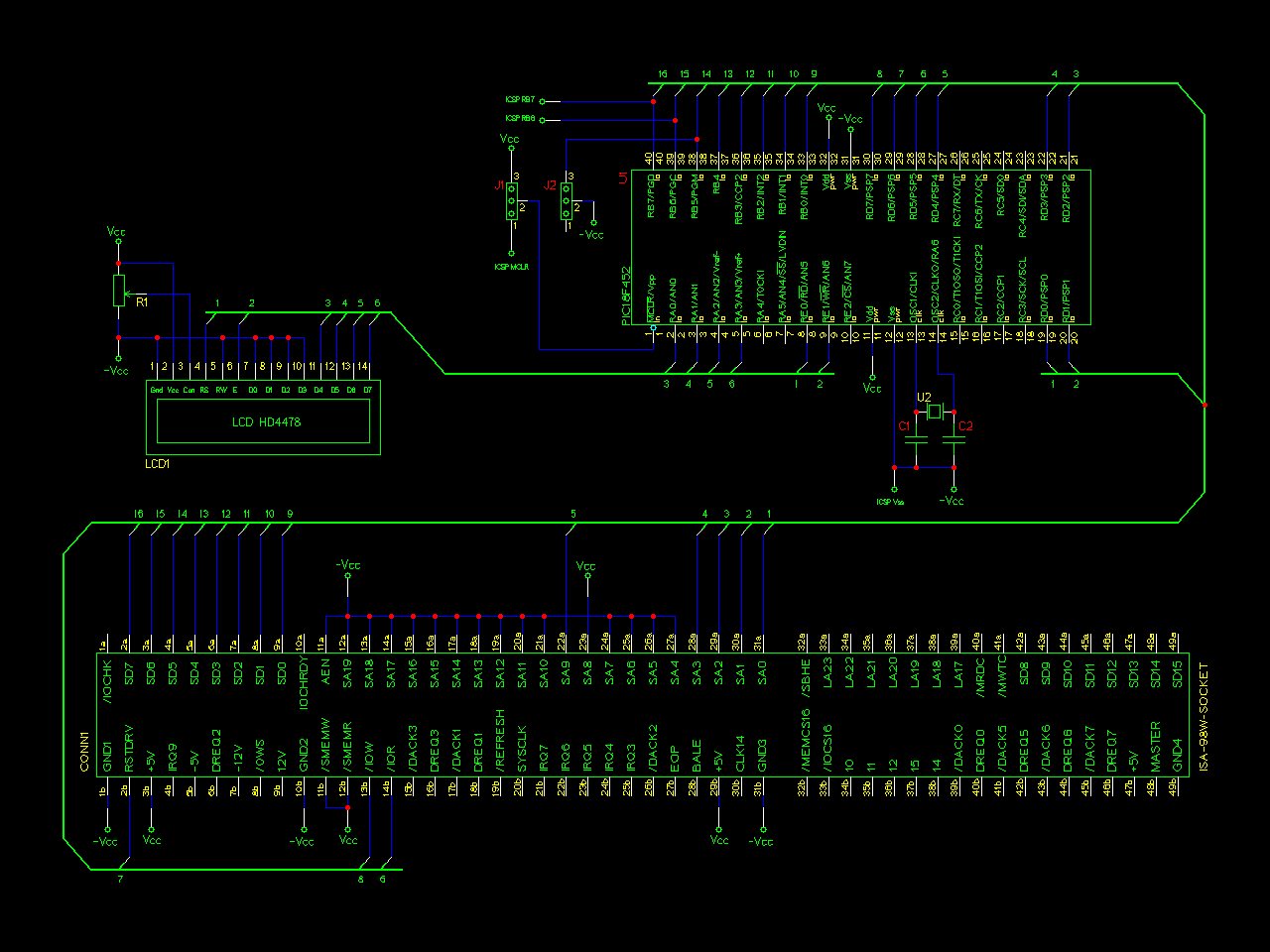Select the LCD HD4478 display text

(266, 422)
